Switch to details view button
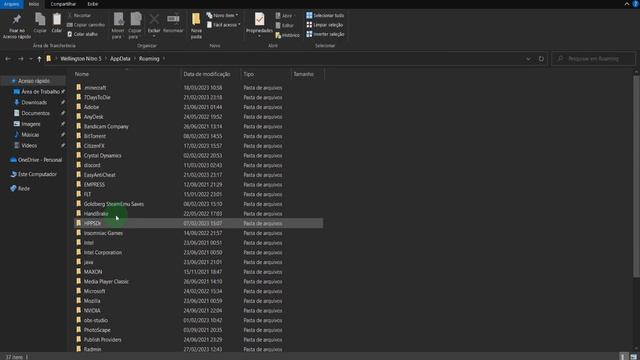 click(x=623, y=357)
